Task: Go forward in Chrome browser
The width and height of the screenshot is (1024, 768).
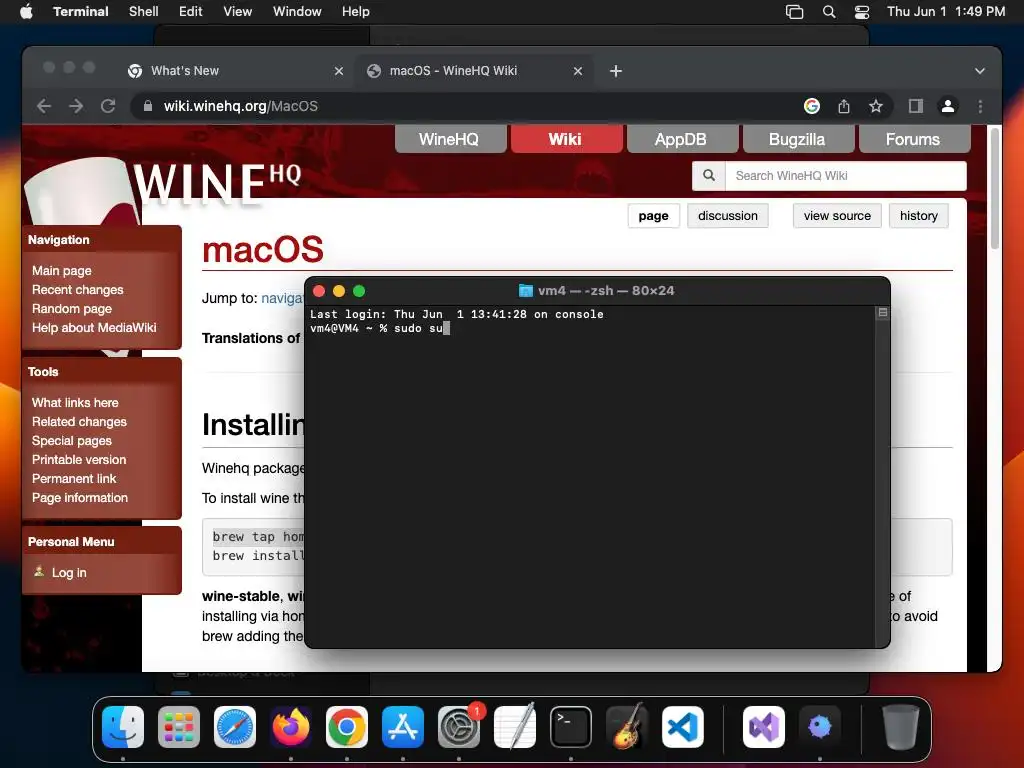Action: (x=76, y=106)
